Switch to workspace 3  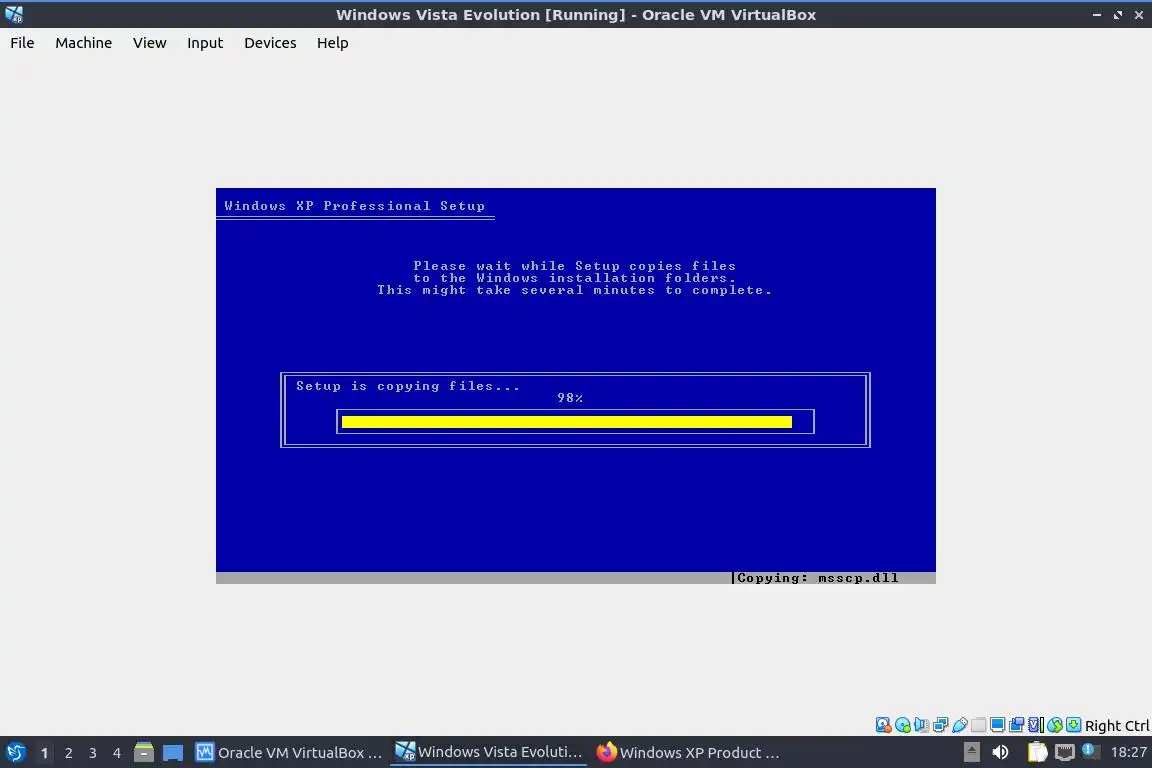pos(93,753)
